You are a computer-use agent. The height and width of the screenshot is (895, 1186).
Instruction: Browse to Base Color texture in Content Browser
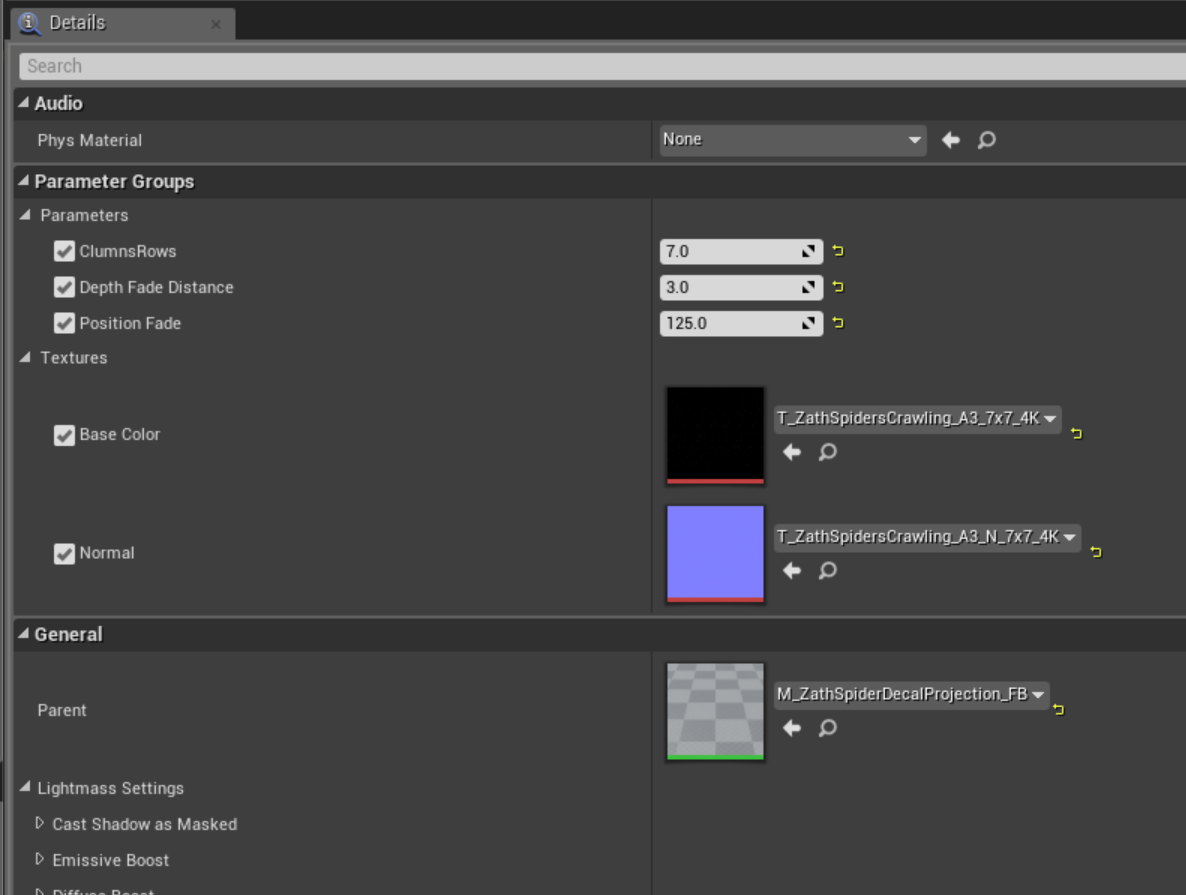pyautogui.click(x=828, y=452)
